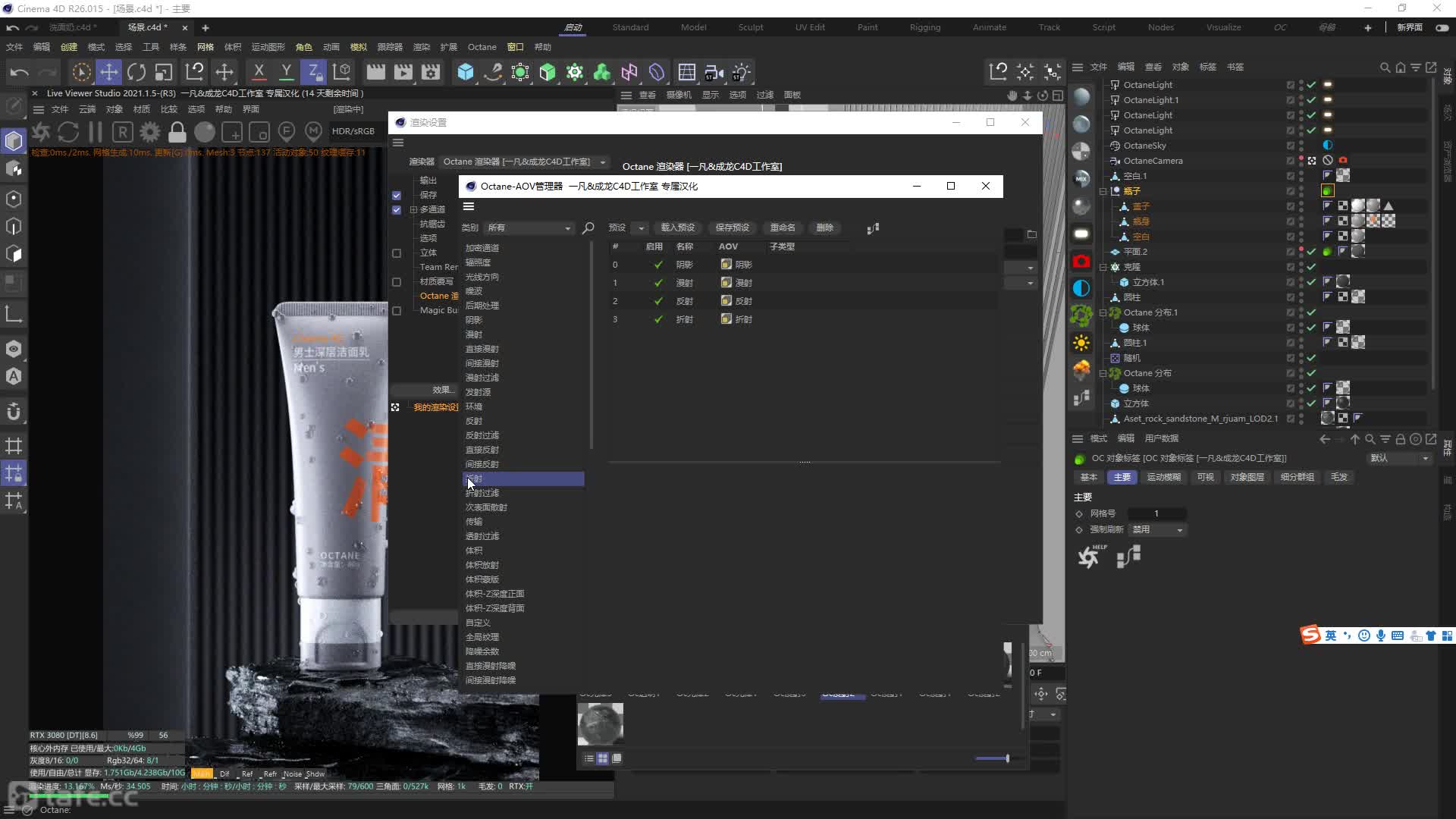Image resolution: width=1456 pixels, height=819 pixels.
Task: Select the Rotate tool in top toolbar
Action: (x=136, y=72)
